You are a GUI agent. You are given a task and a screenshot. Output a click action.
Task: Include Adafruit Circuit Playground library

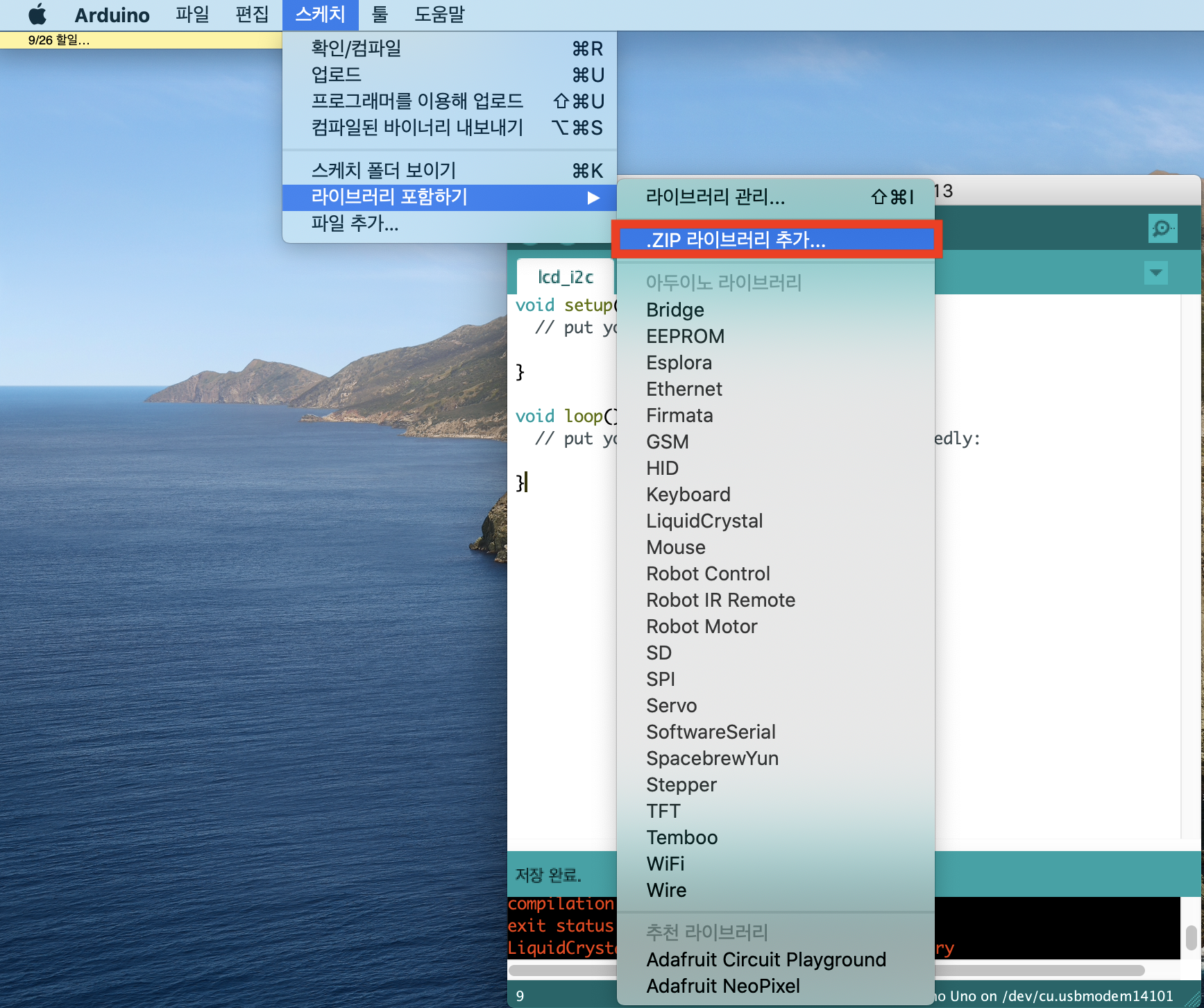point(776,959)
